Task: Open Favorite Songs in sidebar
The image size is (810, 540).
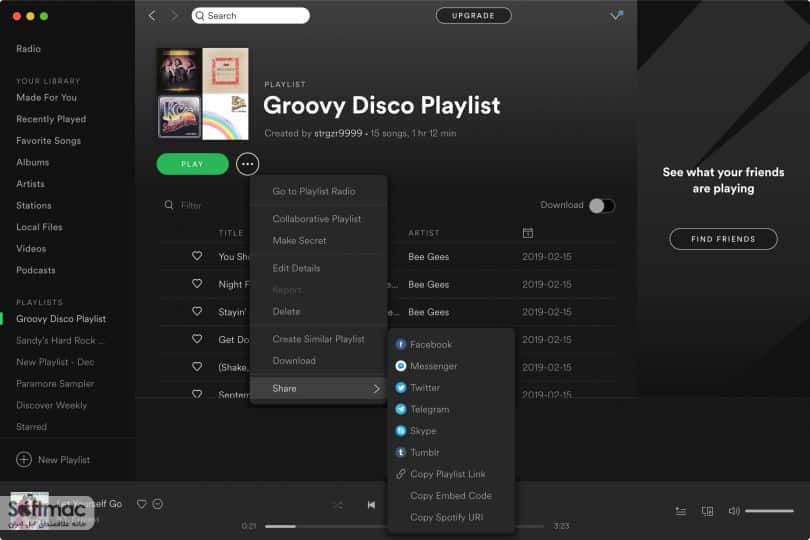Action: pos(49,141)
